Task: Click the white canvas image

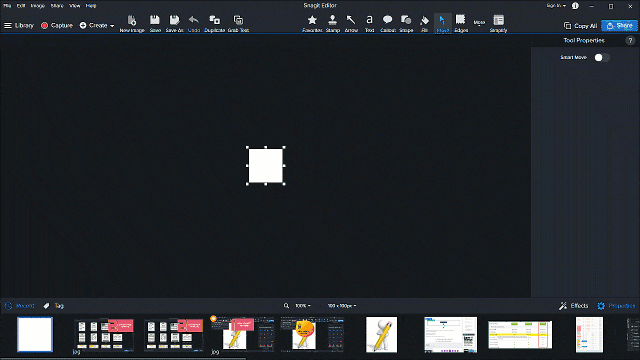Action: click(x=266, y=166)
